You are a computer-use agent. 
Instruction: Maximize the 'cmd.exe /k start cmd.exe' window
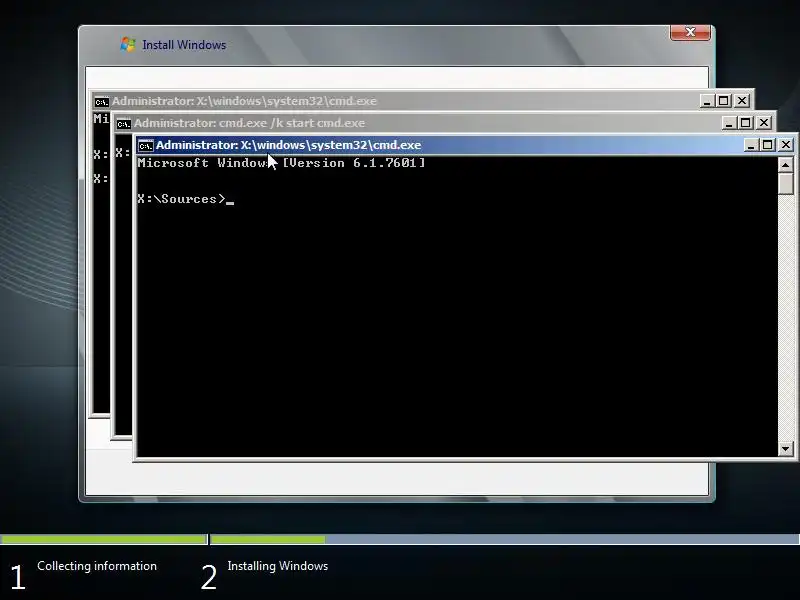pyautogui.click(x=745, y=123)
